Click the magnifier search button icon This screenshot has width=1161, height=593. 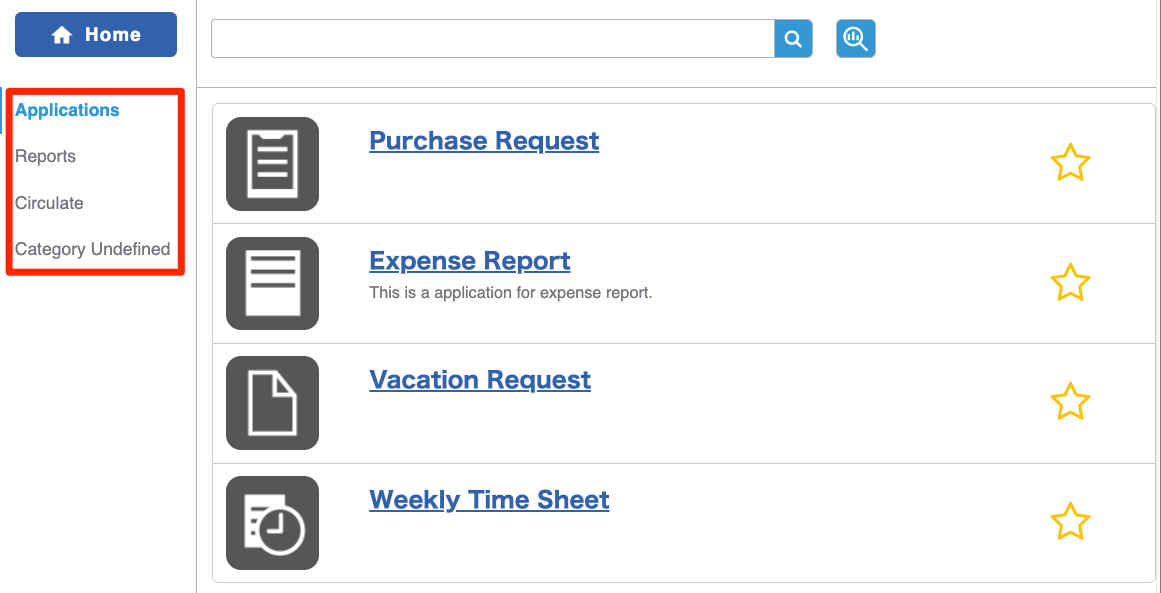[x=793, y=38]
